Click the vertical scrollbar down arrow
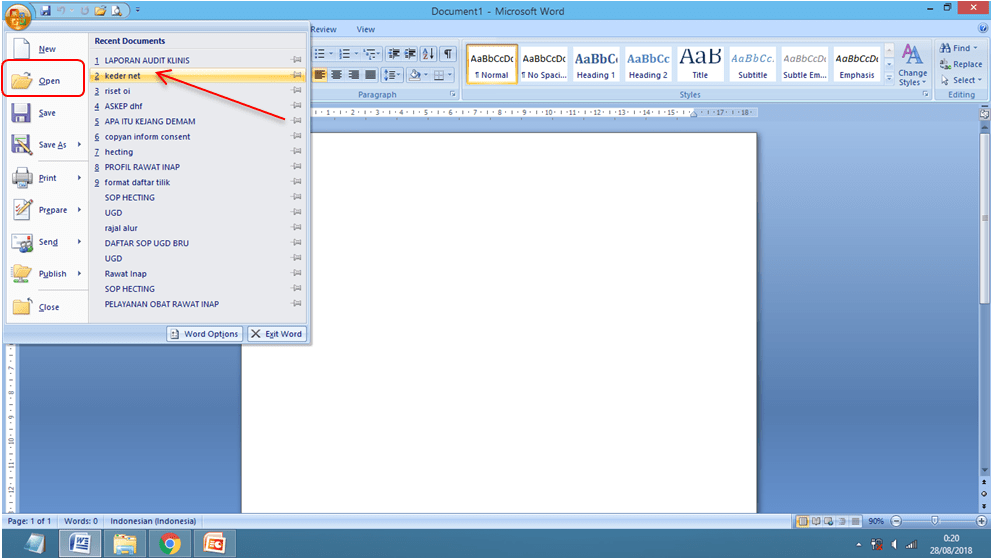Screen dimensions: 992x559 984,470
